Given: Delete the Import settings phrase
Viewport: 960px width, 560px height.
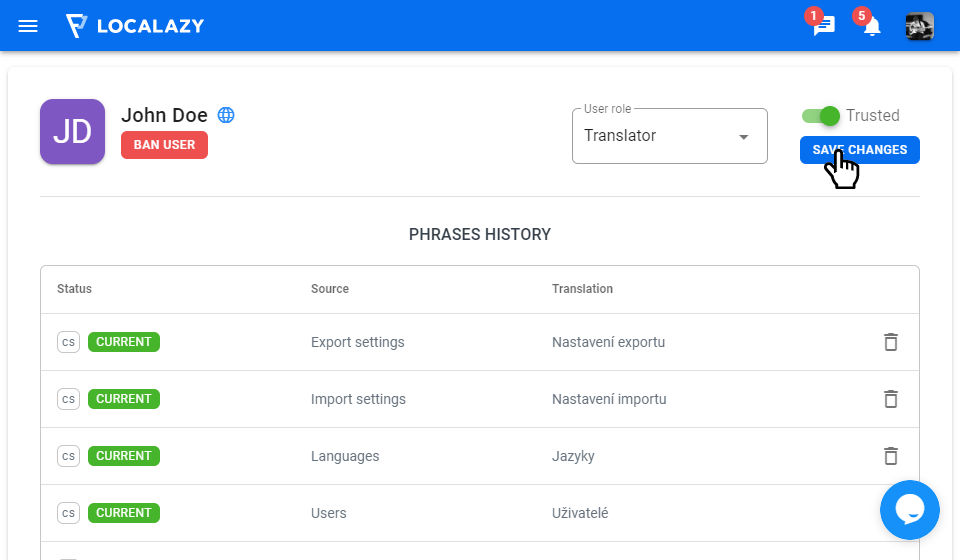Looking at the screenshot, I should coord(891,399).
